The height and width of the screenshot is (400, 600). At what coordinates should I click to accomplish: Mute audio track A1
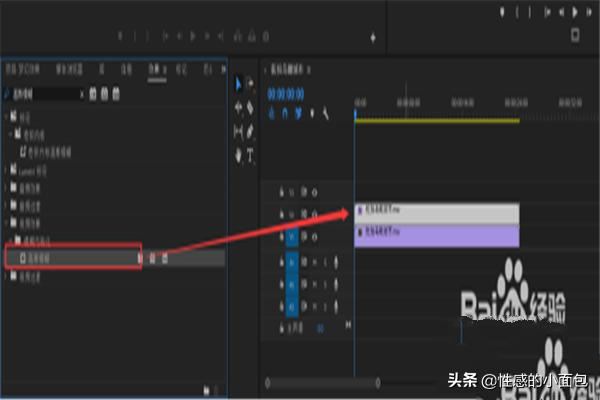315,262
